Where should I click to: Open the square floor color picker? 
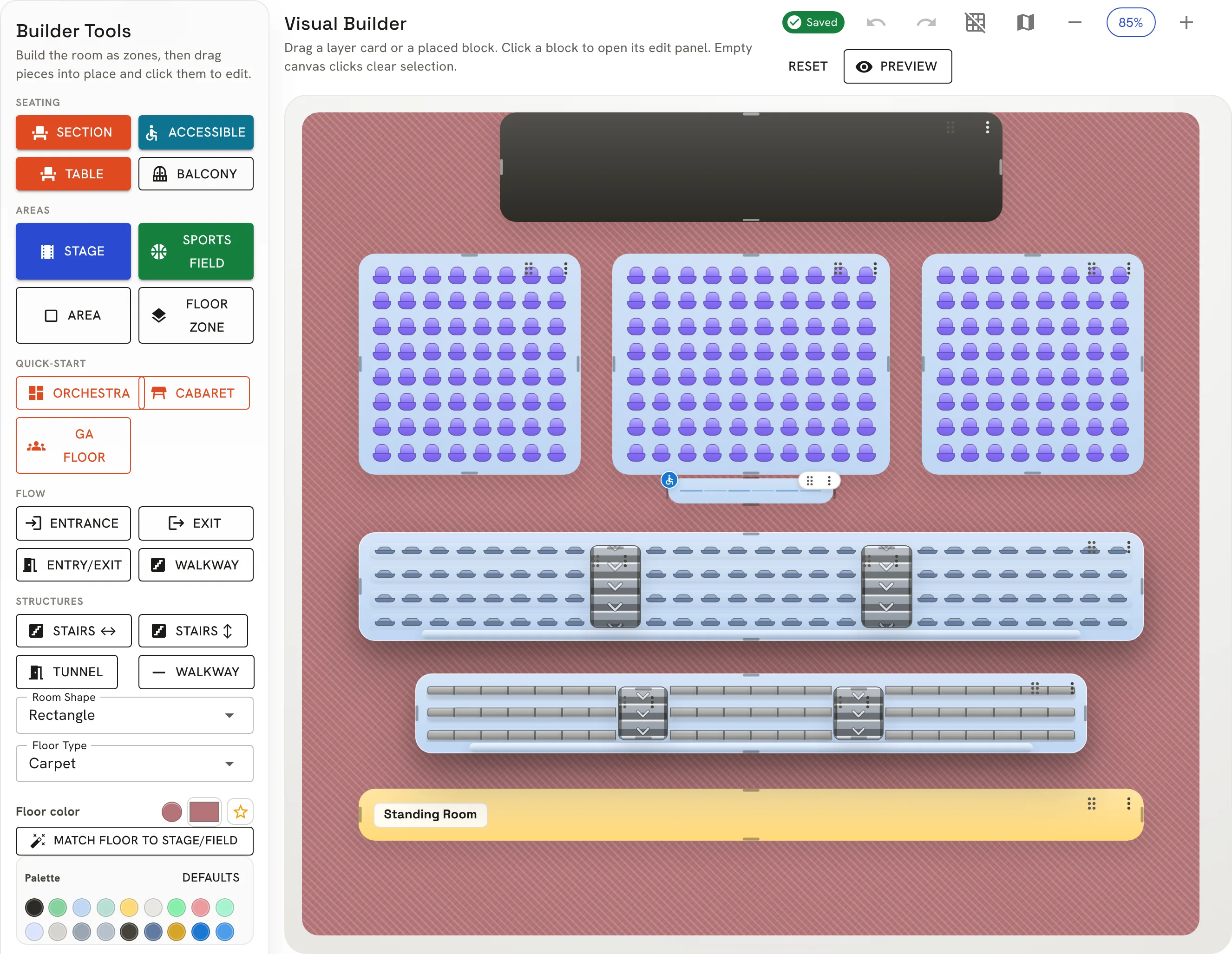tap(204, 812)
